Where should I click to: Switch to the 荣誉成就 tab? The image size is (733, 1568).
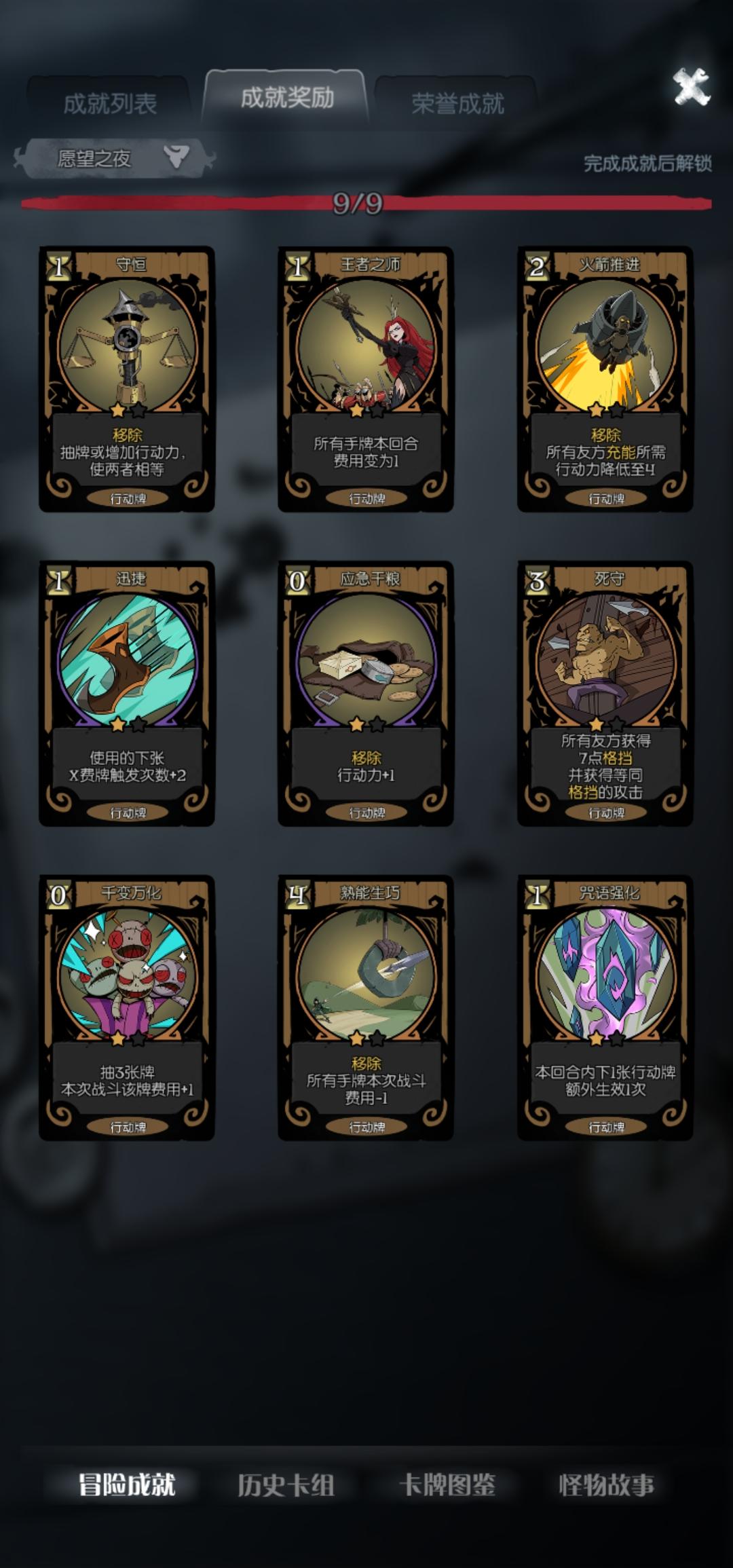coord(457,103)
